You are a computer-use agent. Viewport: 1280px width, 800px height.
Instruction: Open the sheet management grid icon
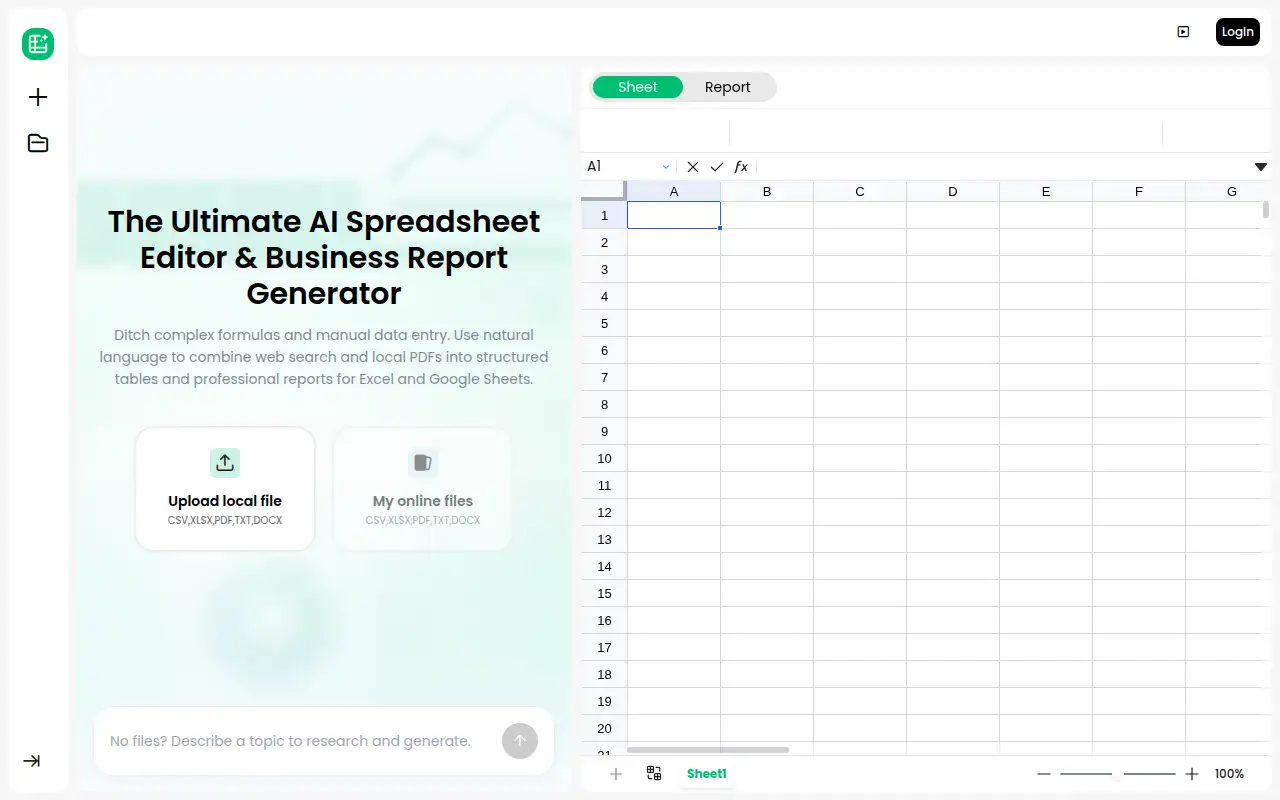coord(654,773)
